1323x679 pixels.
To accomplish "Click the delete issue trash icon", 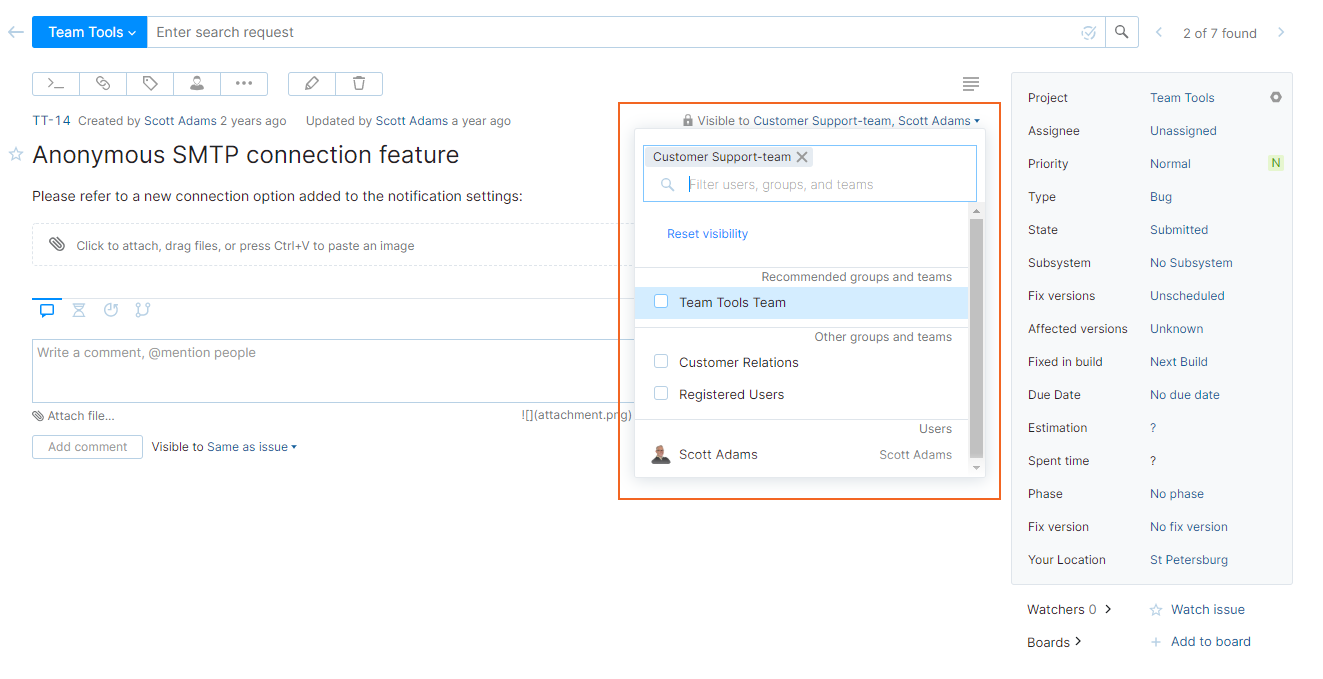I will pos(358,83).
